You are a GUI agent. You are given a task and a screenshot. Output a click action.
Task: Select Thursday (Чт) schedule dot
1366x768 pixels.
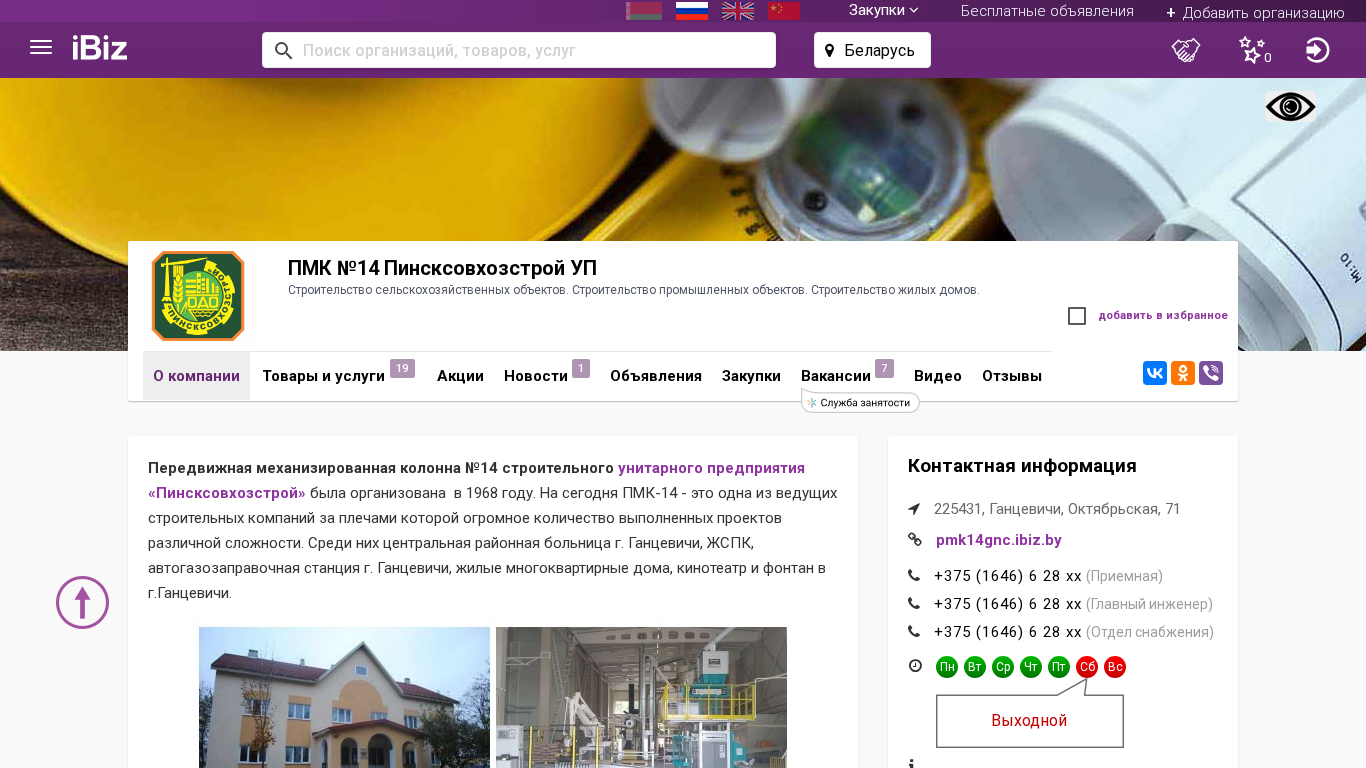[x=1031, y=667]
